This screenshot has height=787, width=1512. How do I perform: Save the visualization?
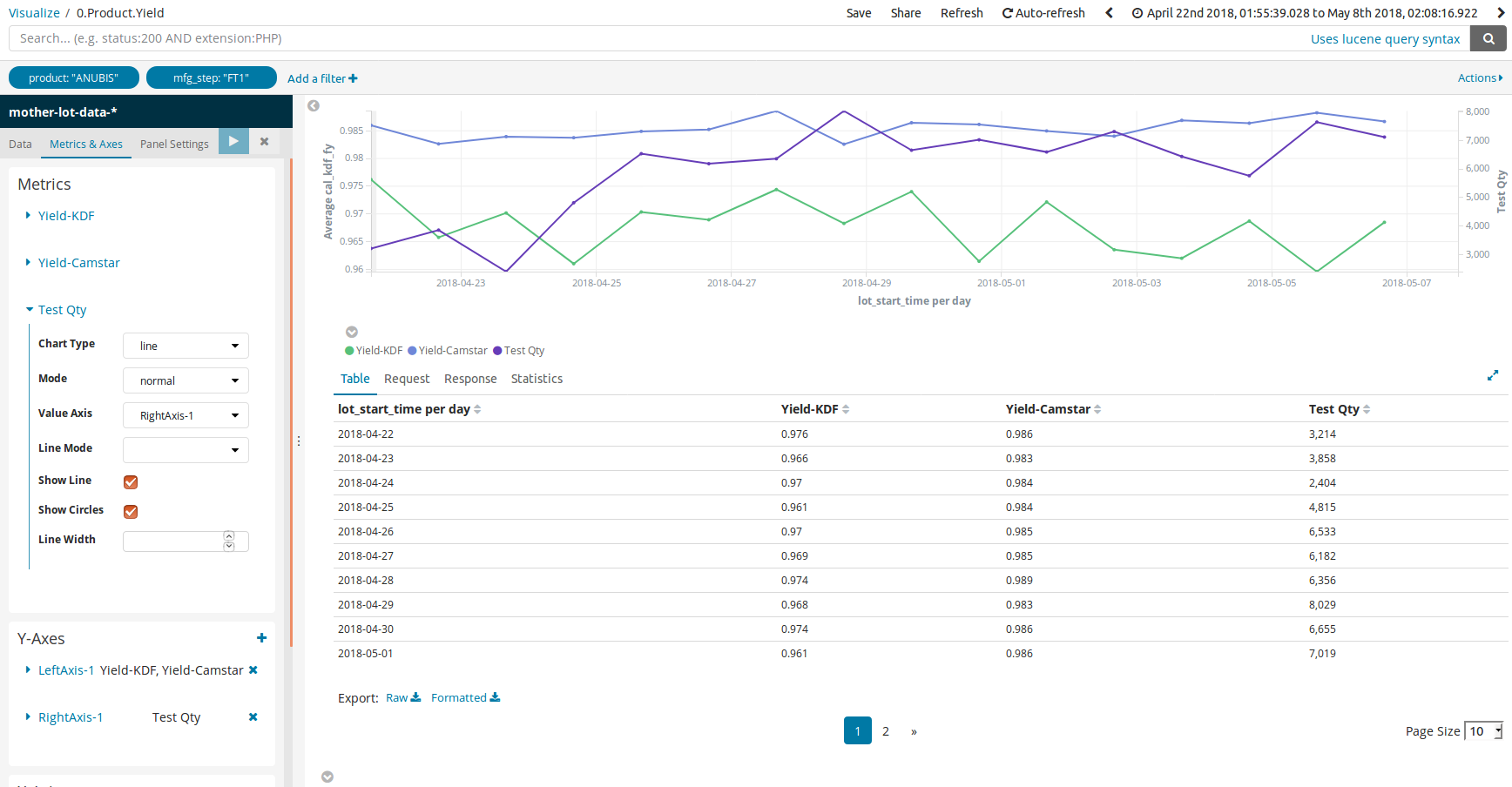click(x=859, y=13)
